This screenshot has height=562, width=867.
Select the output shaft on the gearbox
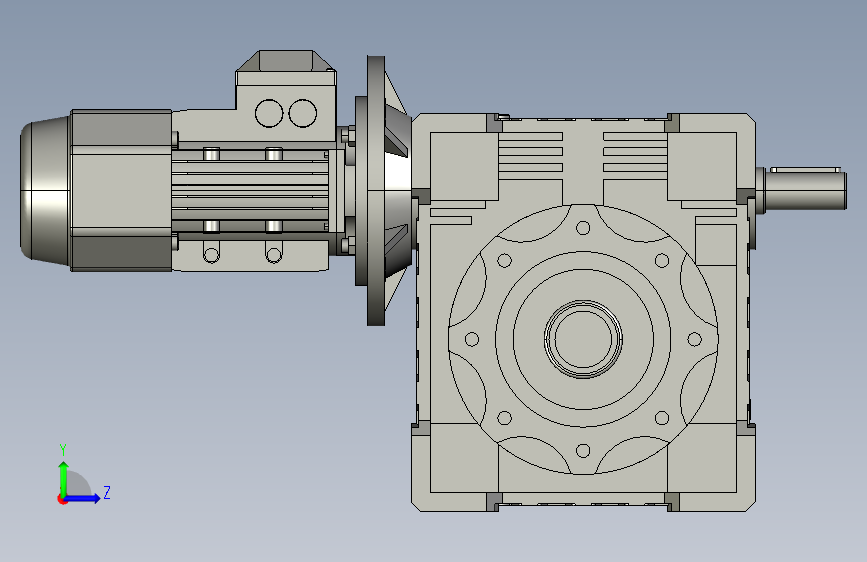pyautogui.click(x=803, y=189)
